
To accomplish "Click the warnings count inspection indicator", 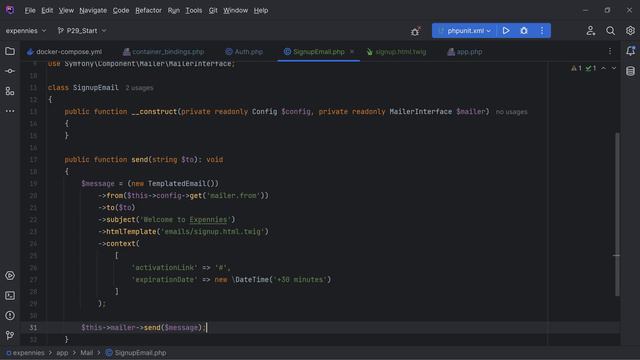I will click(x=576, y=68).
